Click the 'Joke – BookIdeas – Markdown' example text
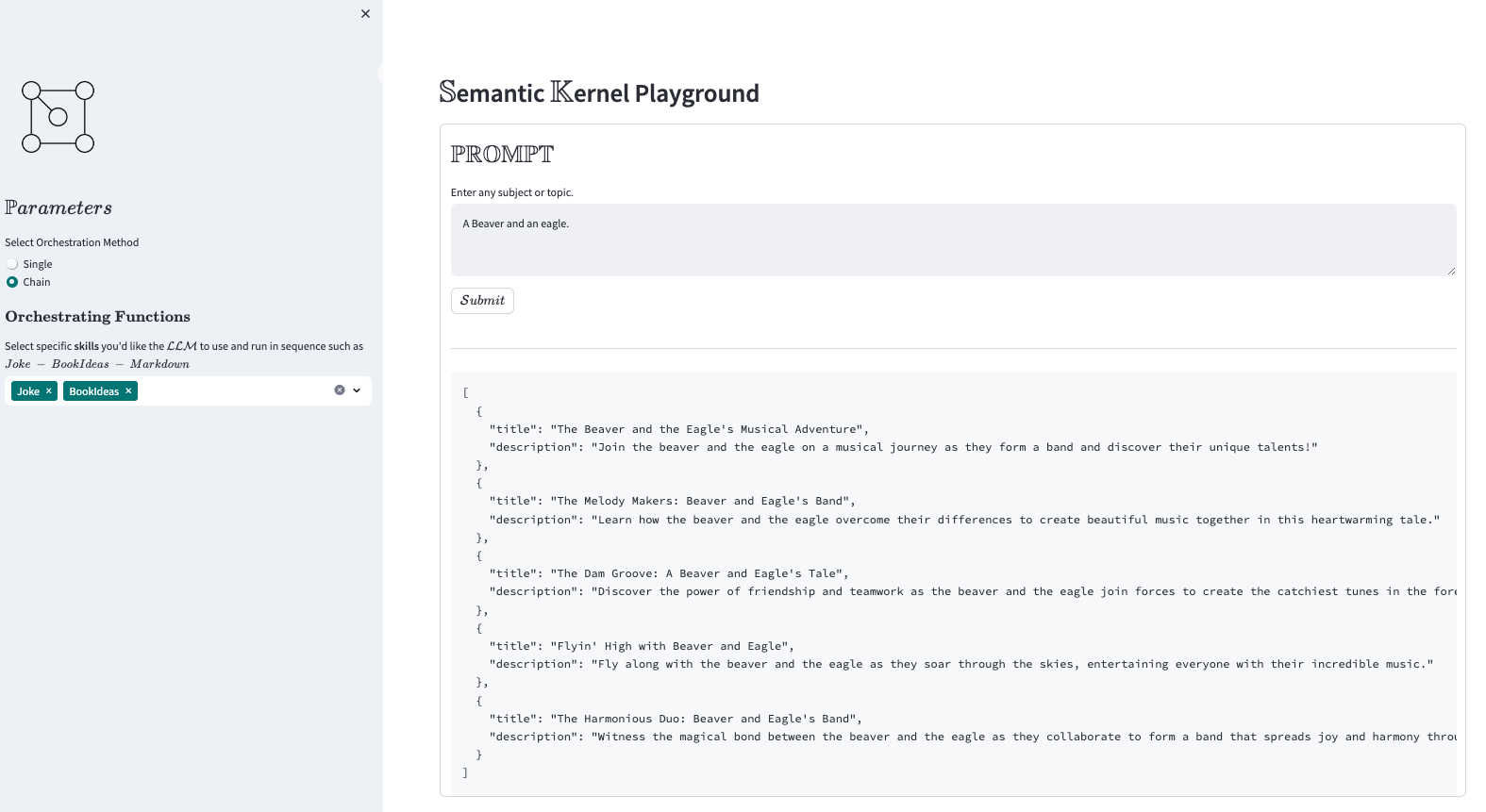This screenshot has width=1486, height=812. coord(97,364)
